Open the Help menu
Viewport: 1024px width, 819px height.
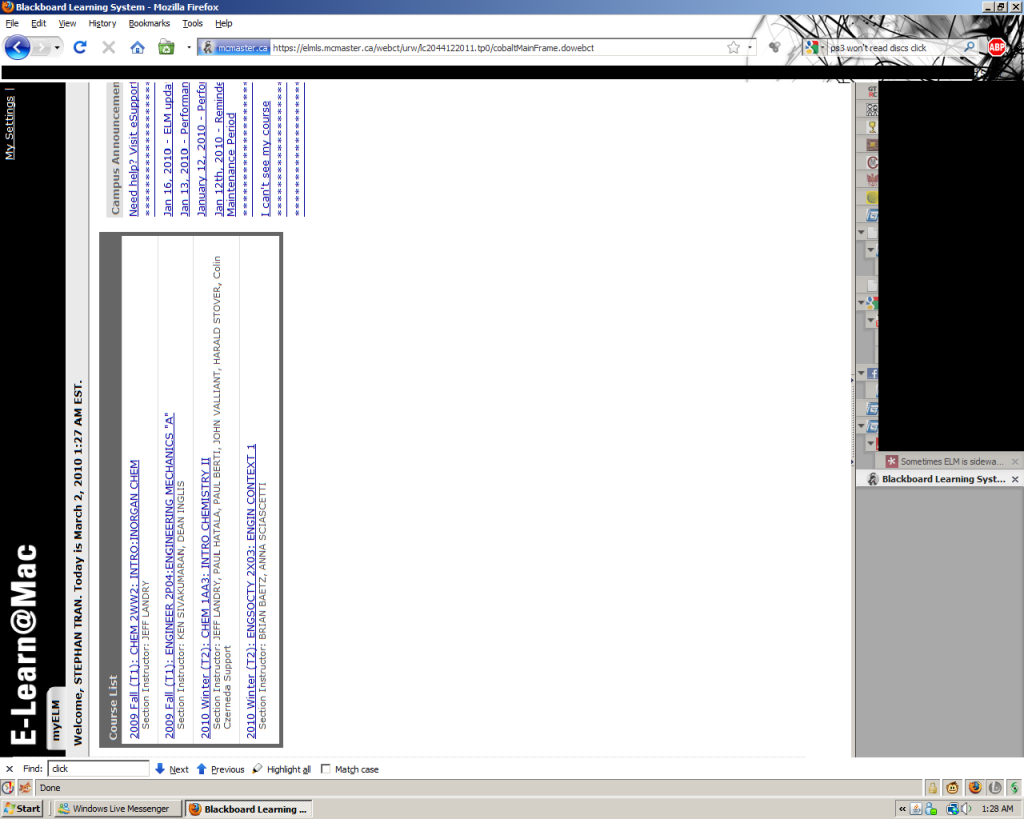tap(223, 24)
